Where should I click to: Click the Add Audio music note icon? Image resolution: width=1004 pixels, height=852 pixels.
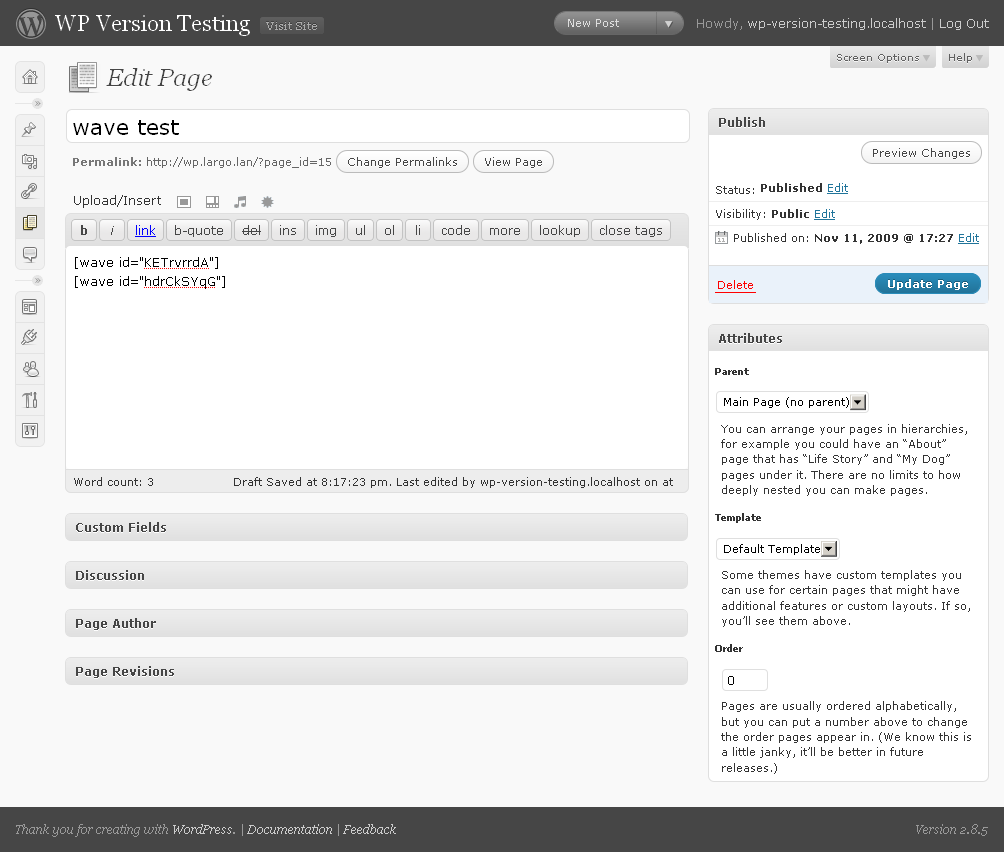coord(240,202)
